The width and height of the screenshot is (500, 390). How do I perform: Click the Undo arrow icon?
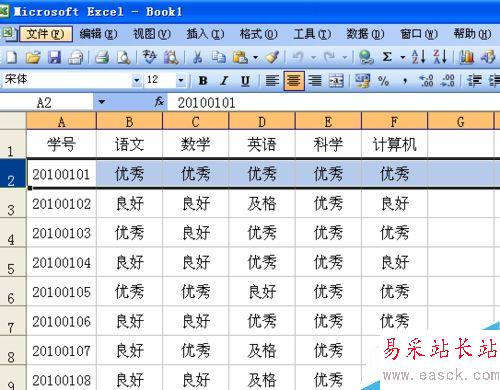(x=298, y=57)
